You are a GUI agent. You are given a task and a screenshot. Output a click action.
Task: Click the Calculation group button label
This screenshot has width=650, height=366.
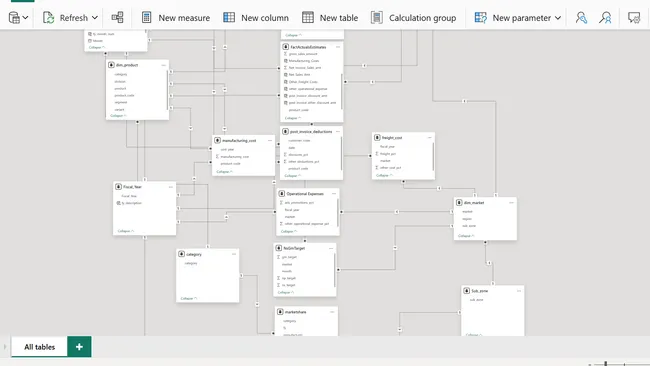[x=422, y=18]
